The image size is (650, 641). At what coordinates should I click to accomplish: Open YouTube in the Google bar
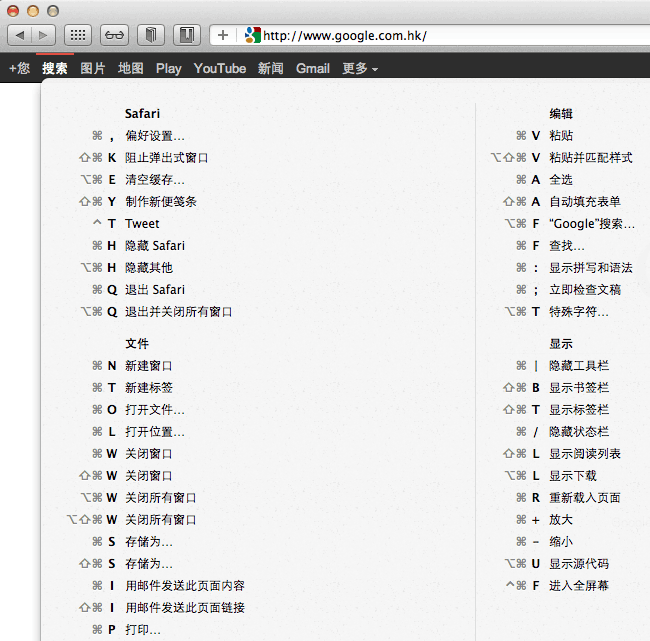coord(220,68)
